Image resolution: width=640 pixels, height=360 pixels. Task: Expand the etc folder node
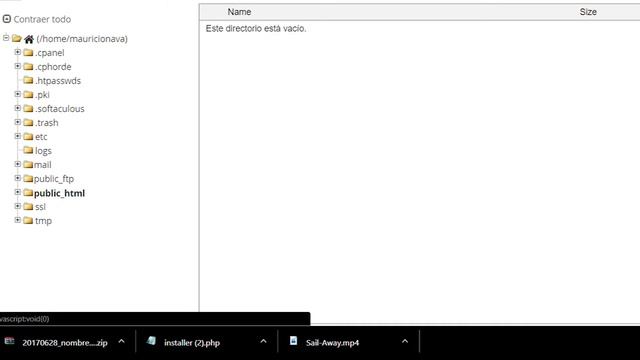[18, 136]
